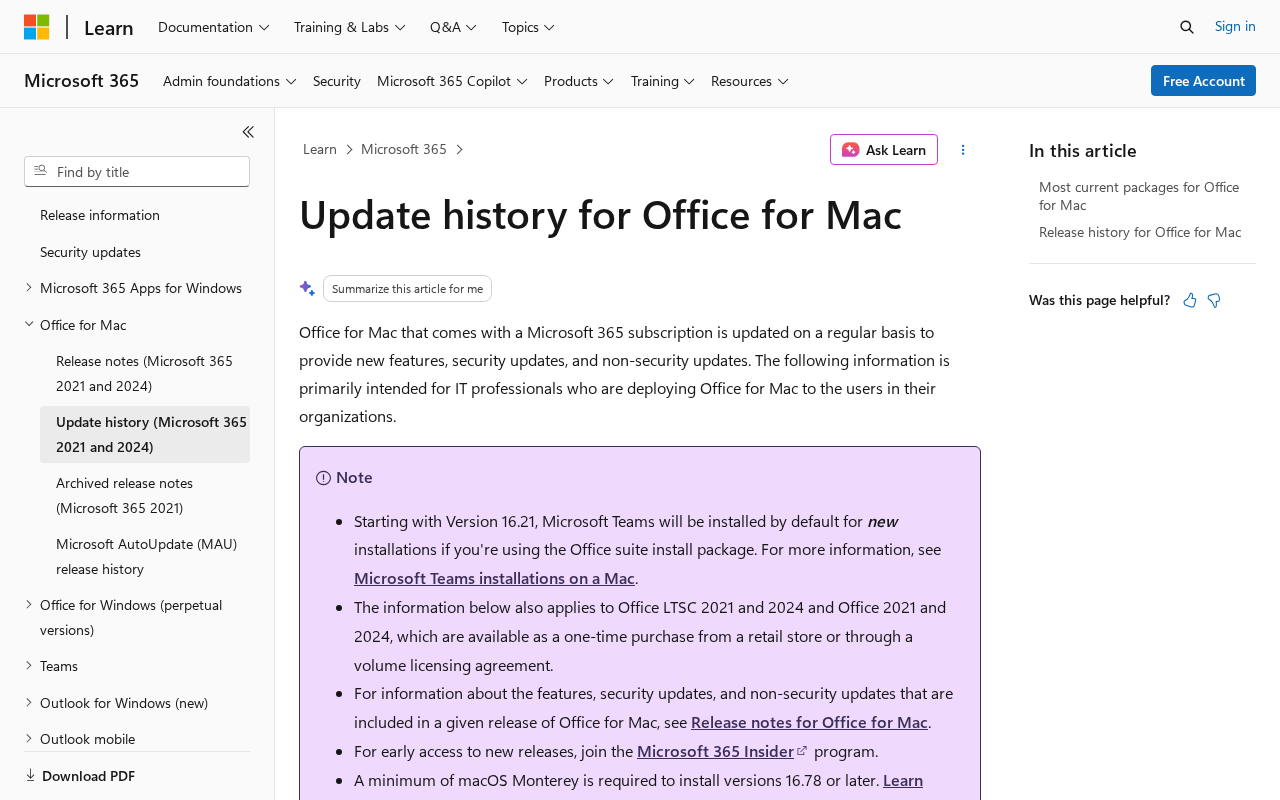Click the In this article heading
Viewport: 1280px width, 800px height.
pyautogui.click(x=1083, y=151)
